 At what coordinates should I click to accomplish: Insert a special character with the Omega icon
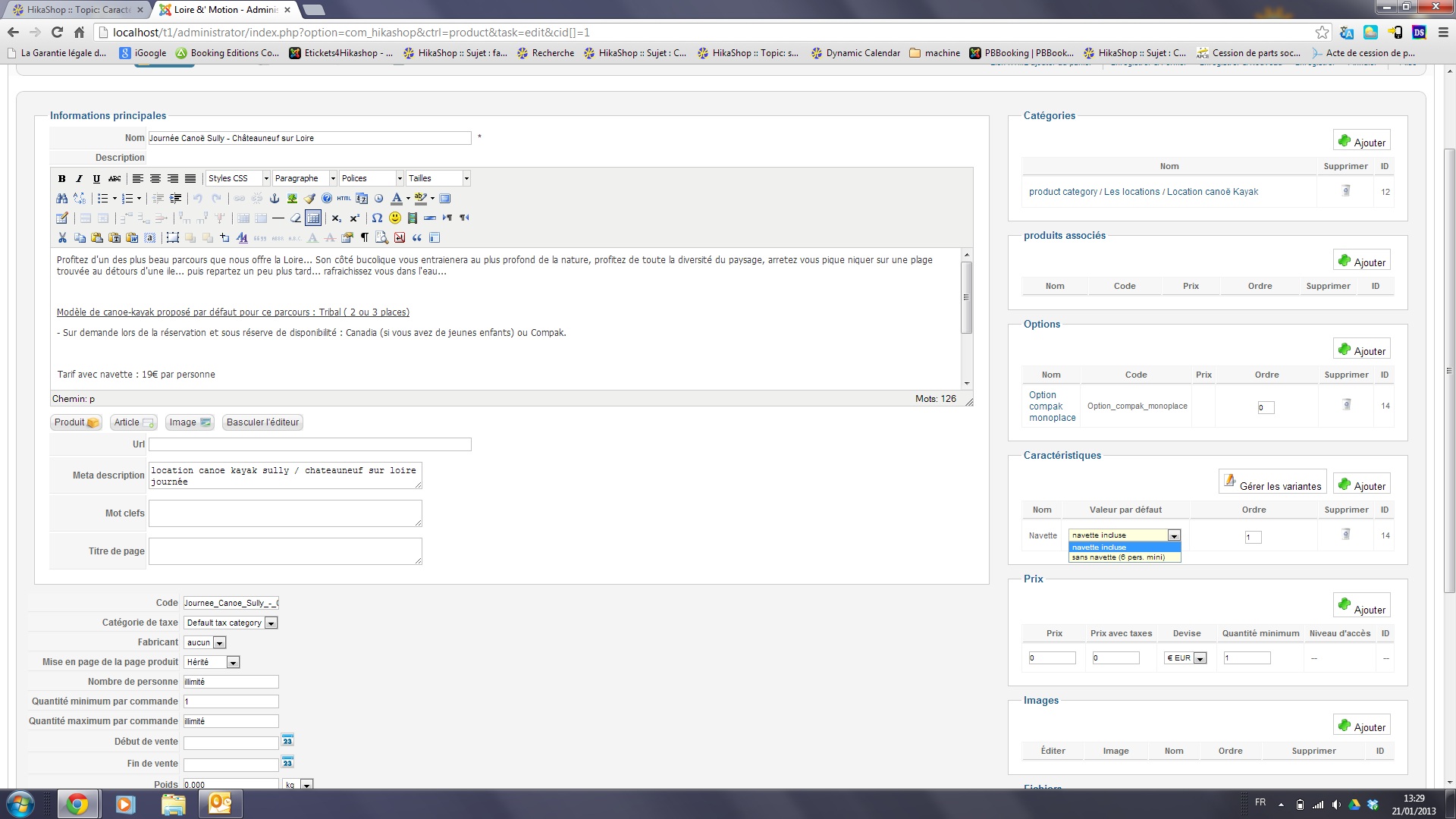click(377, 218)
